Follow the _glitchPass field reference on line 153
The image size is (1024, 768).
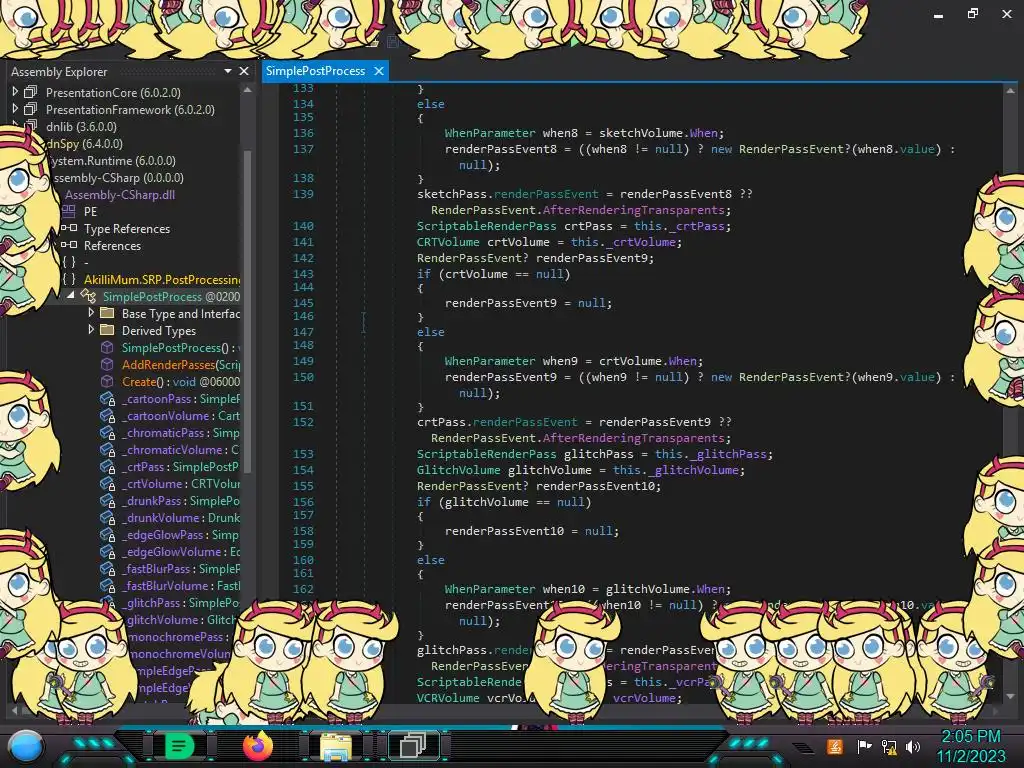(x=728, y=454)
